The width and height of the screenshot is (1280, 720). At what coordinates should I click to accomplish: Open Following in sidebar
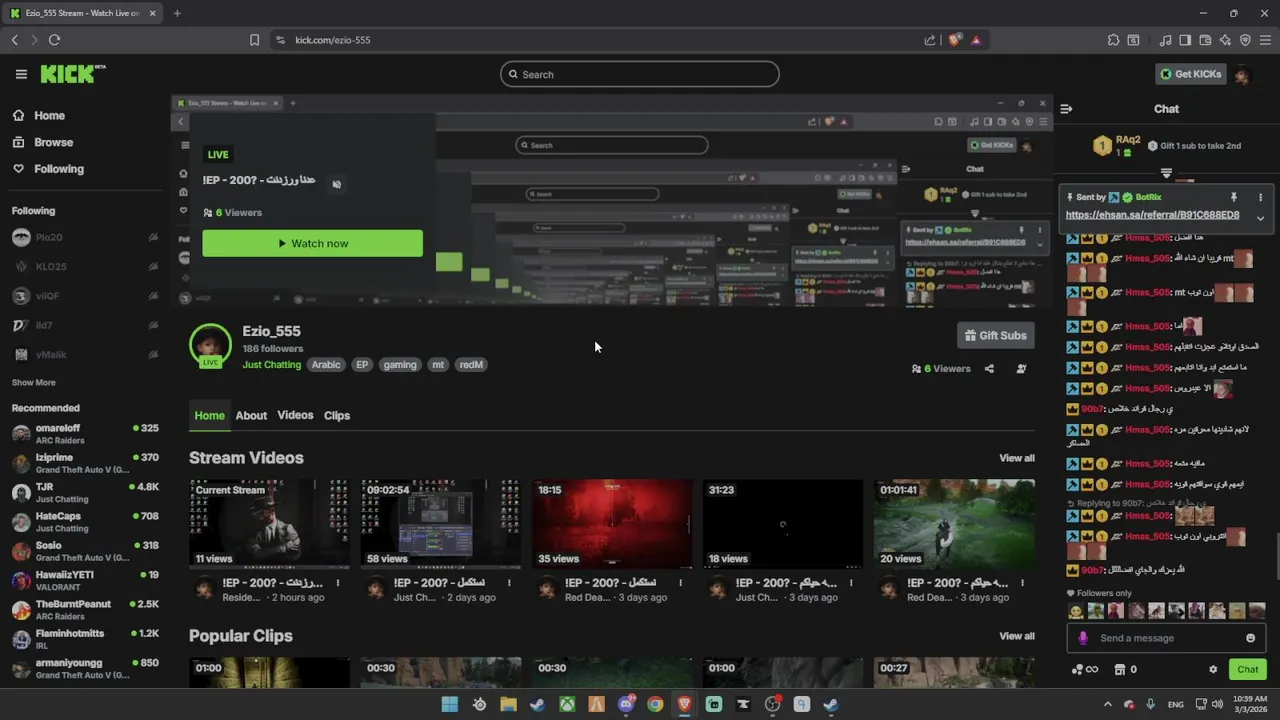point(48,169)
